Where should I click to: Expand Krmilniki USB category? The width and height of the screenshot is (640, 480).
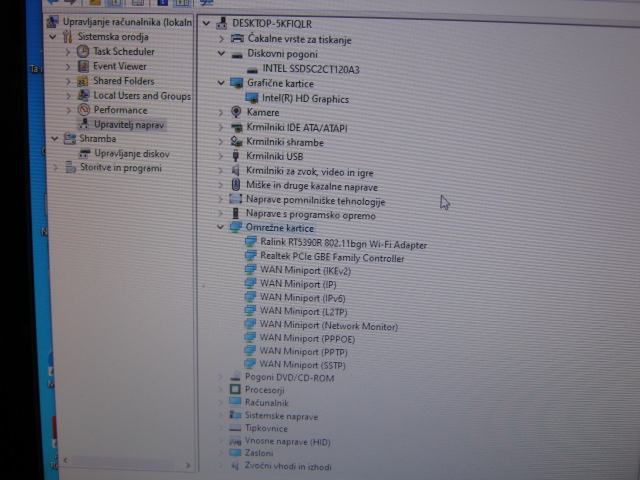tap(220, 156)
